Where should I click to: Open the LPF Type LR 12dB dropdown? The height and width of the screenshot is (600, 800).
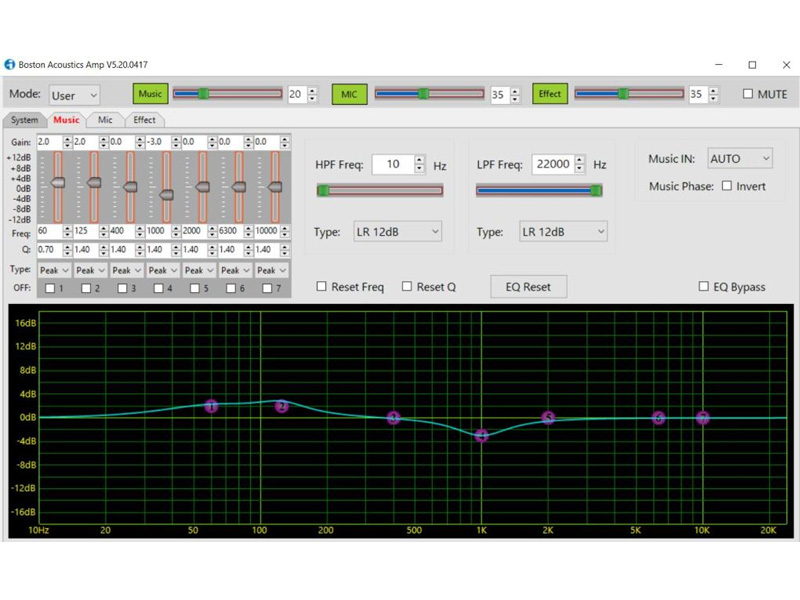click(563, 232)
